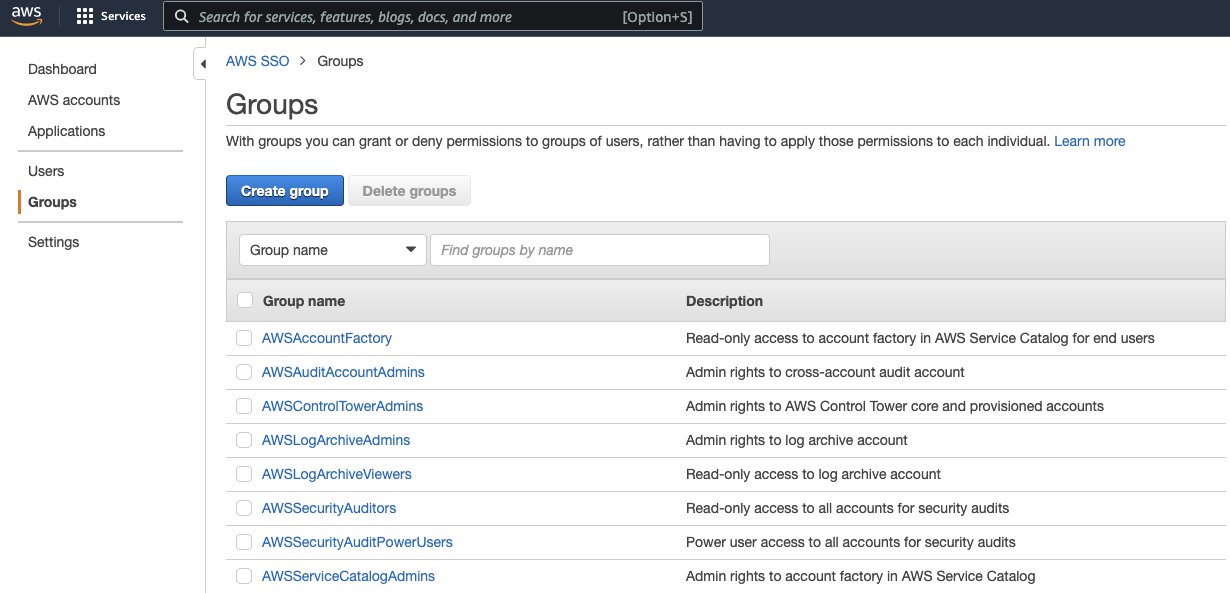Open AWS accounts in the sidebar
This screenshot has height=593, width=1230.
74,100
